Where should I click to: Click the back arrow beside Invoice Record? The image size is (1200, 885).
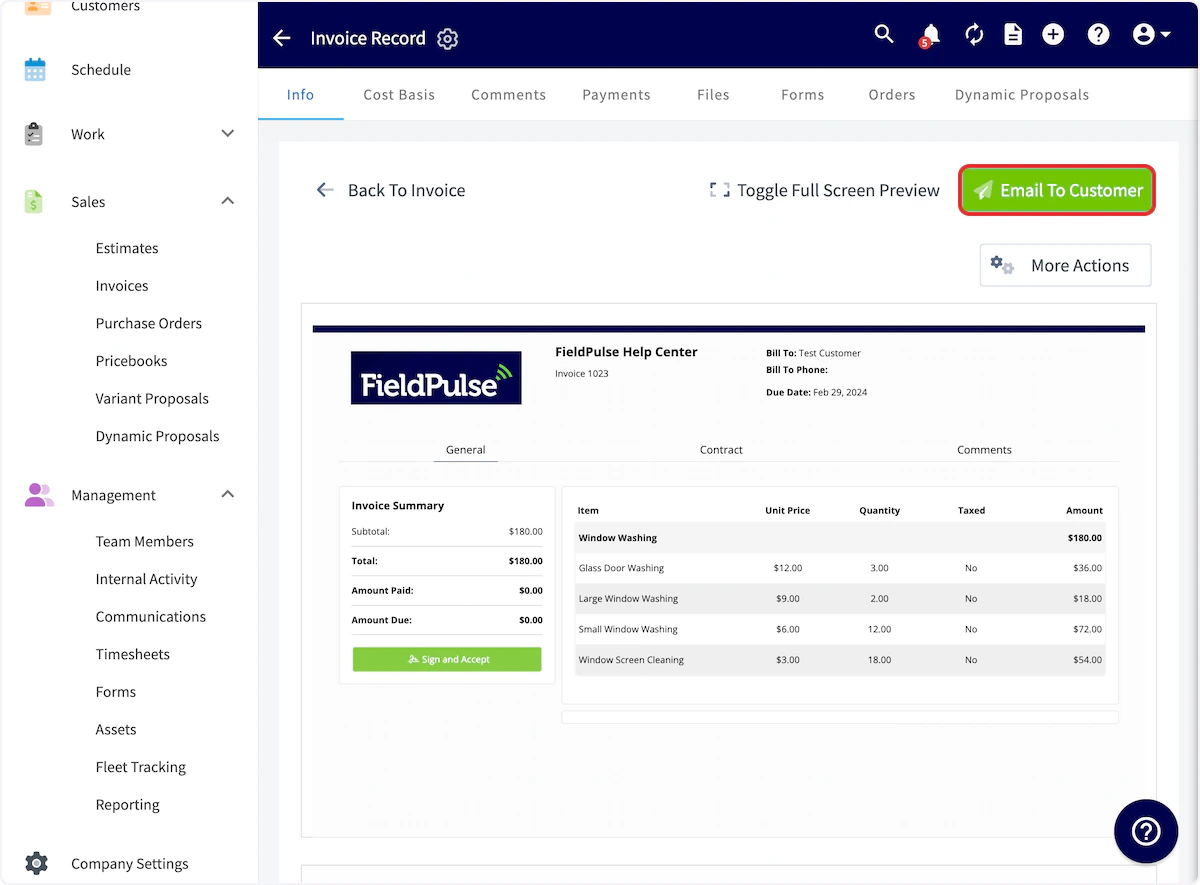[282, 38]
